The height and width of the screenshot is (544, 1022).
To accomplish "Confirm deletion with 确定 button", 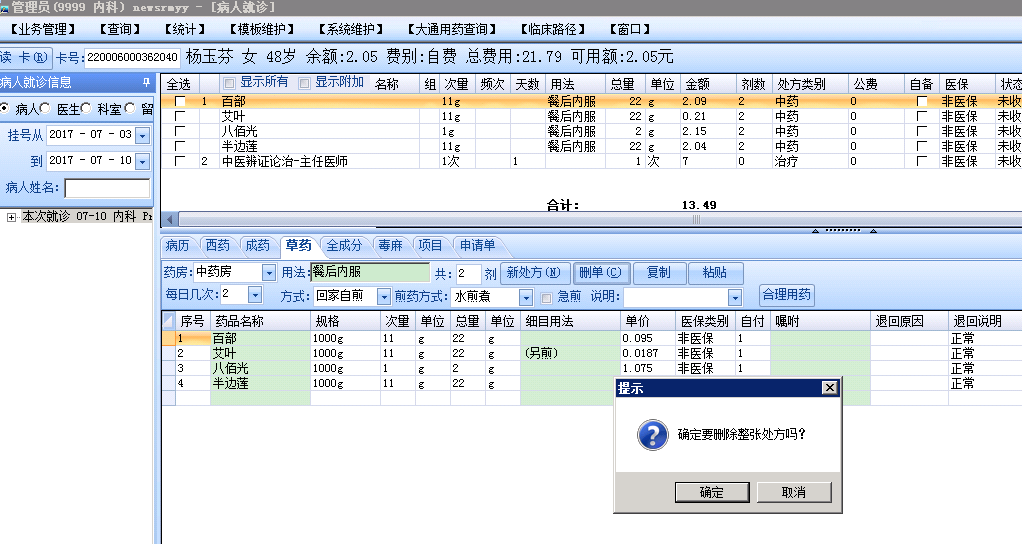I will (712, 493).
